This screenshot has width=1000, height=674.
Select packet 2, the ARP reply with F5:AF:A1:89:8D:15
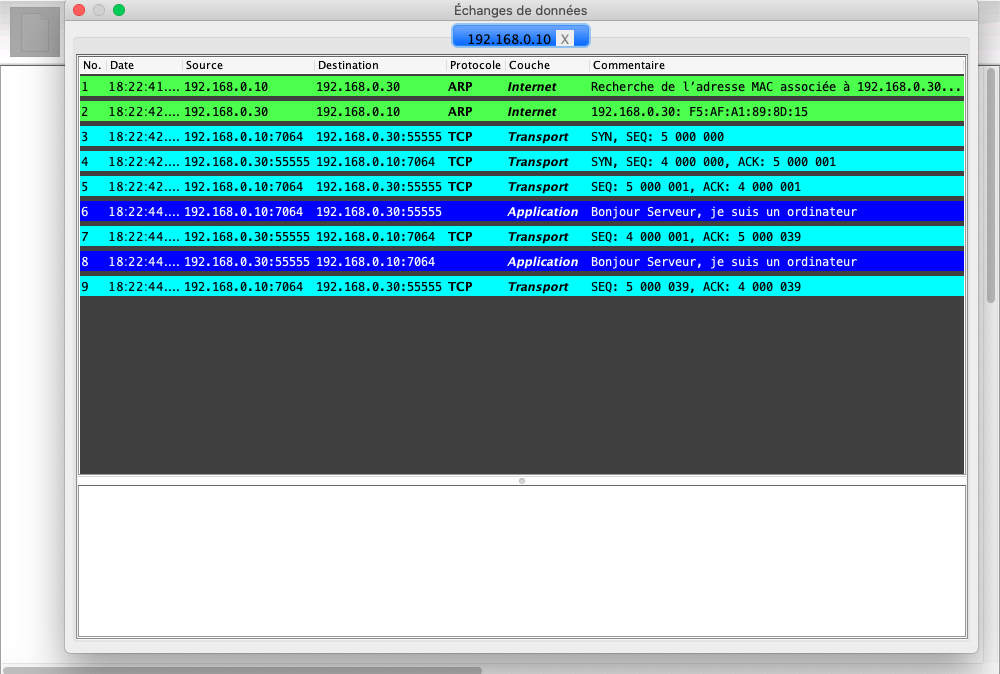(x=520, y=112)
